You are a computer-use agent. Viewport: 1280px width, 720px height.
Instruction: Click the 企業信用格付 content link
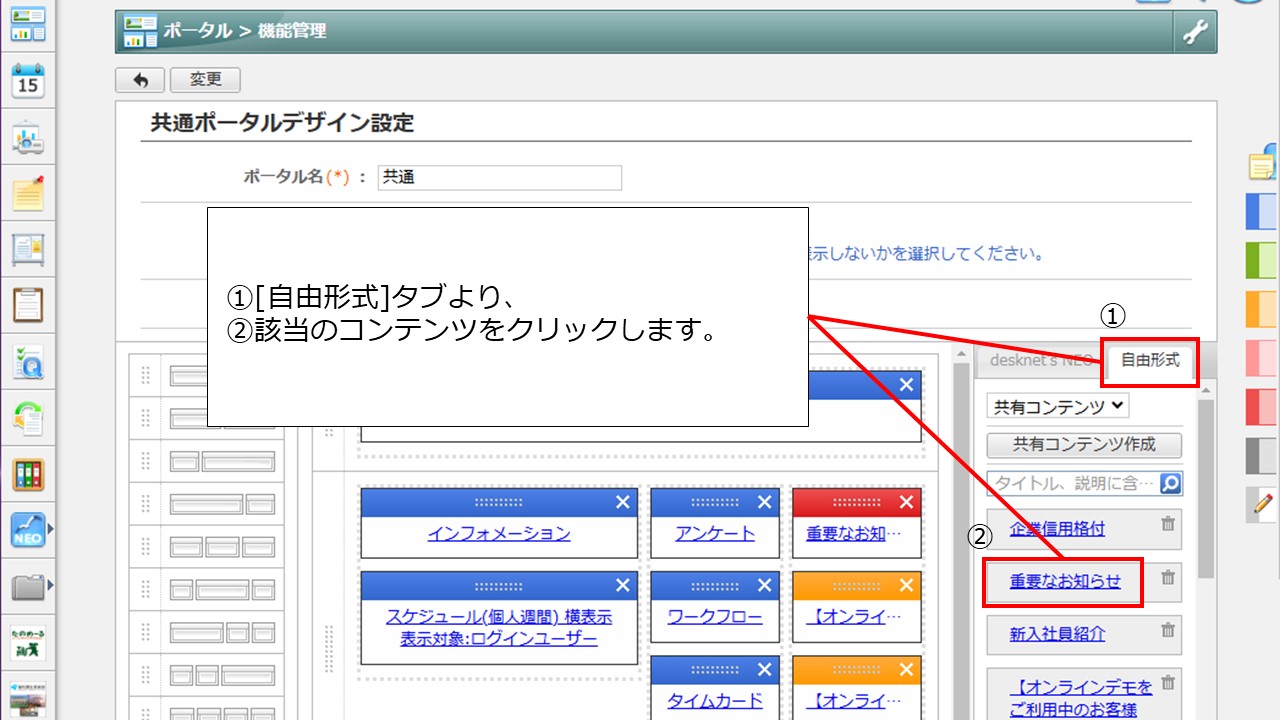pos(1057,529)
